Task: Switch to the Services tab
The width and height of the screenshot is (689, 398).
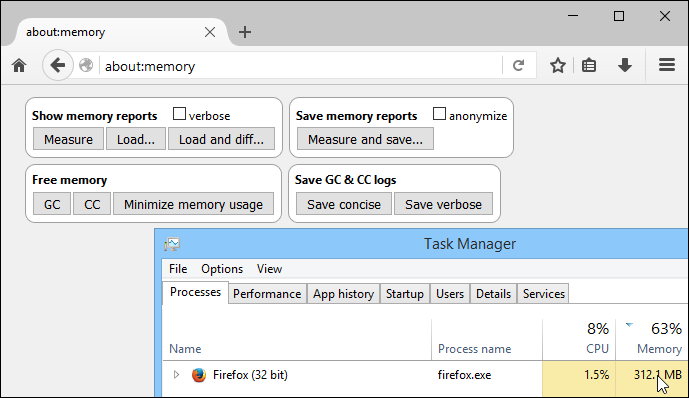Action: tap(544, 294)
